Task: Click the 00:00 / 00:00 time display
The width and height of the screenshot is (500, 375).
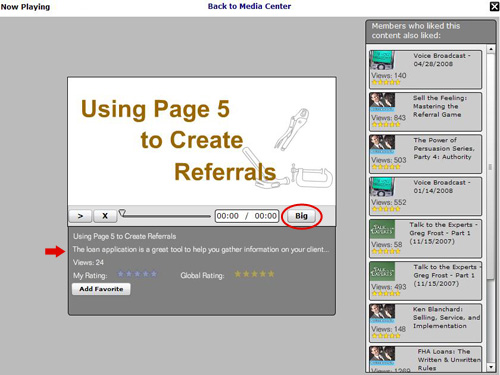Action: pos(247,216)
